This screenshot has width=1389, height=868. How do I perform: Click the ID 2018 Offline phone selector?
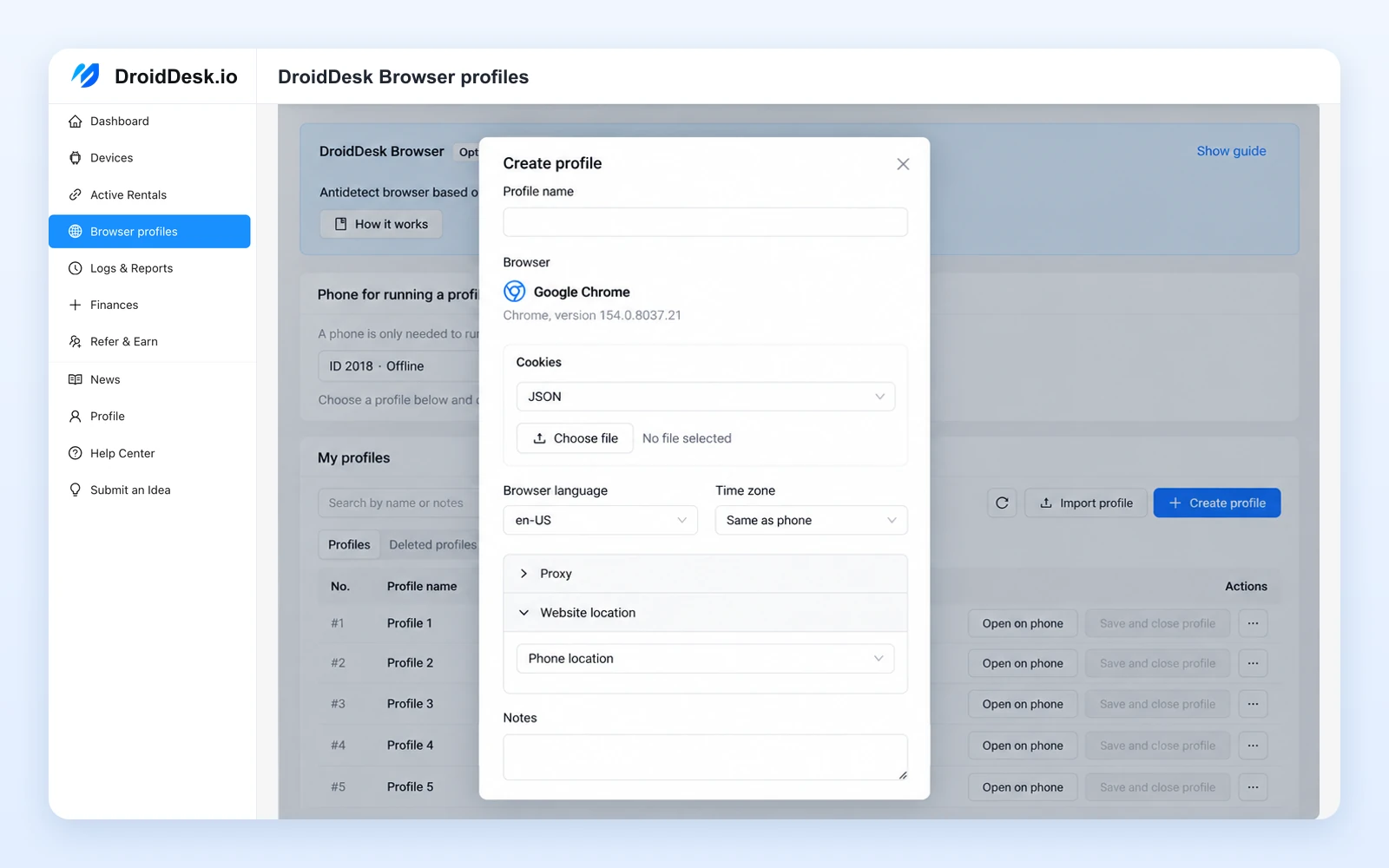pos(399,366)
